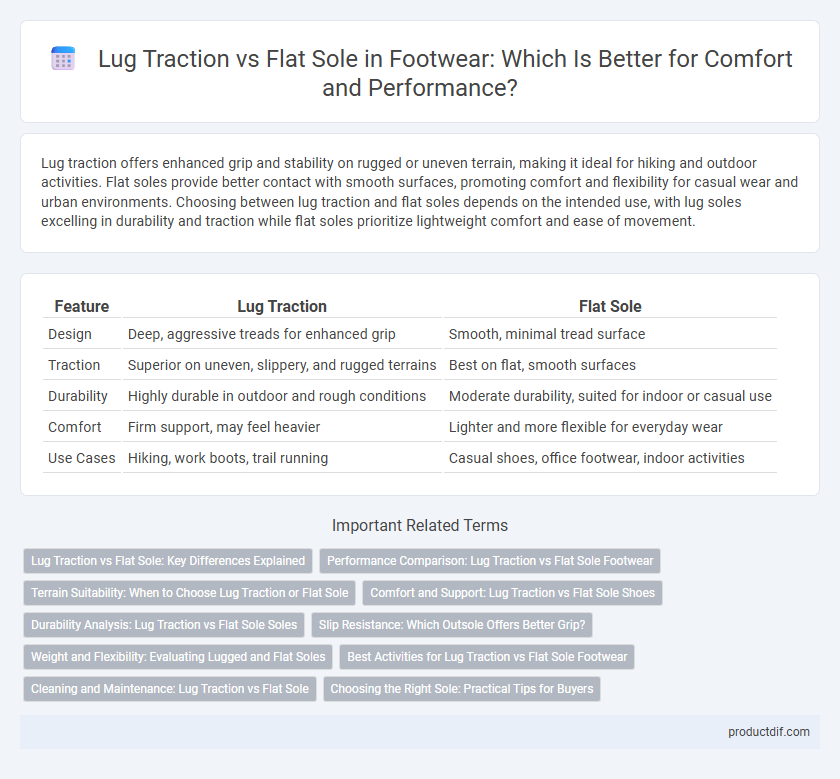Click the 'Feature' column header

[82, 306]
